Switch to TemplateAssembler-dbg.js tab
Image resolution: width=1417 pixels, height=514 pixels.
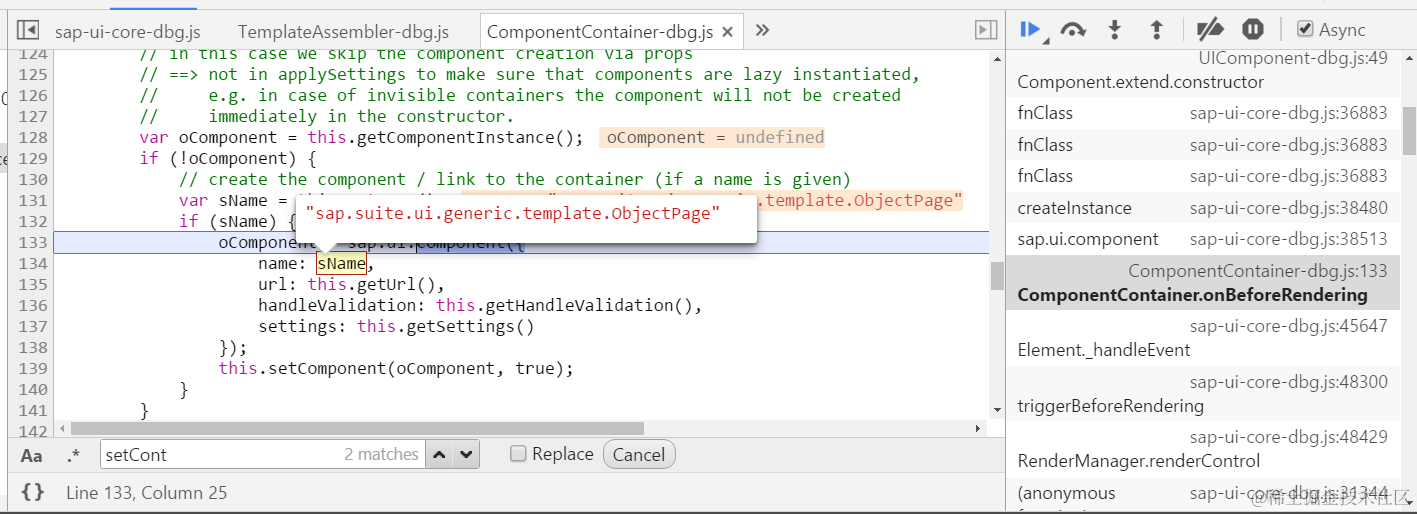click(x=343, y=32)
